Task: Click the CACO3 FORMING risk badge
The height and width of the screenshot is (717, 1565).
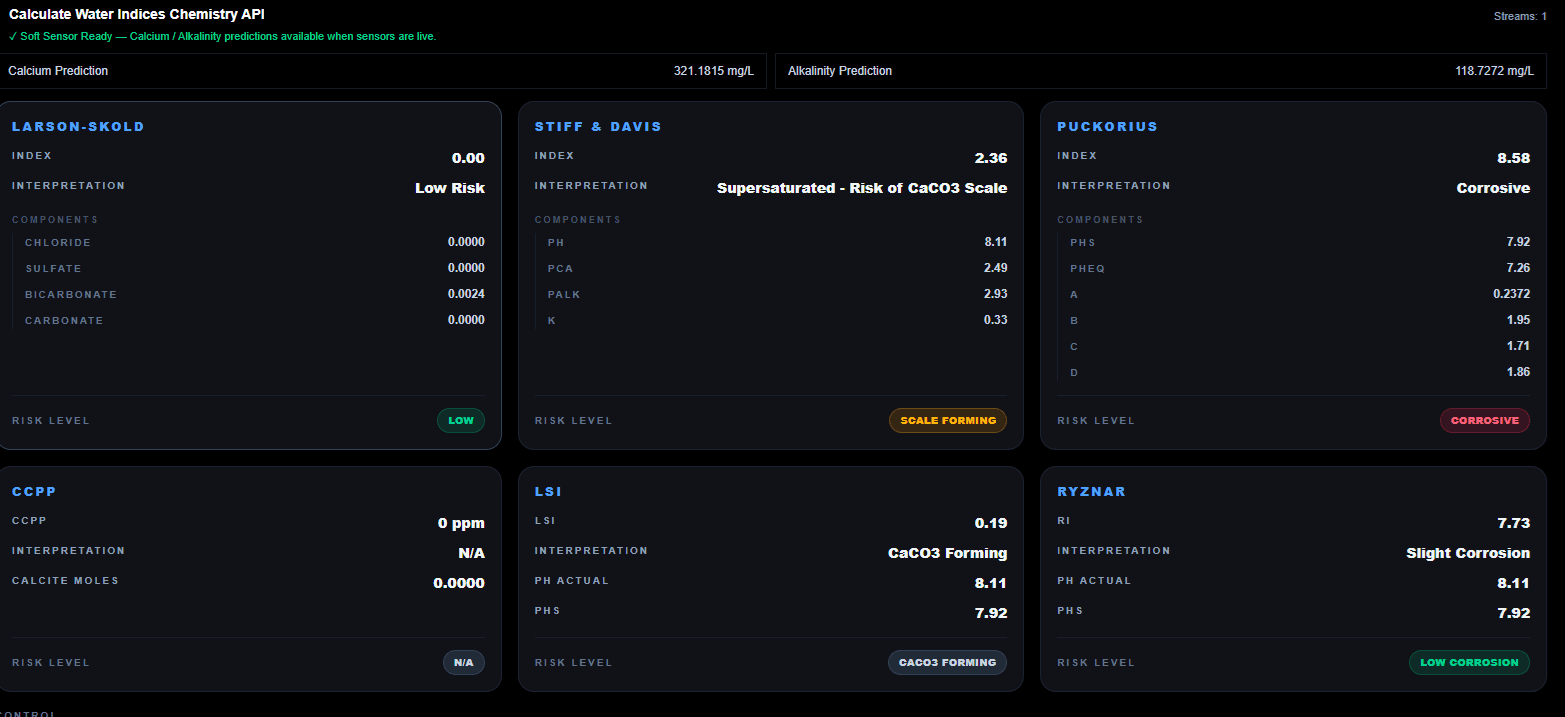Action: point(947,663)
